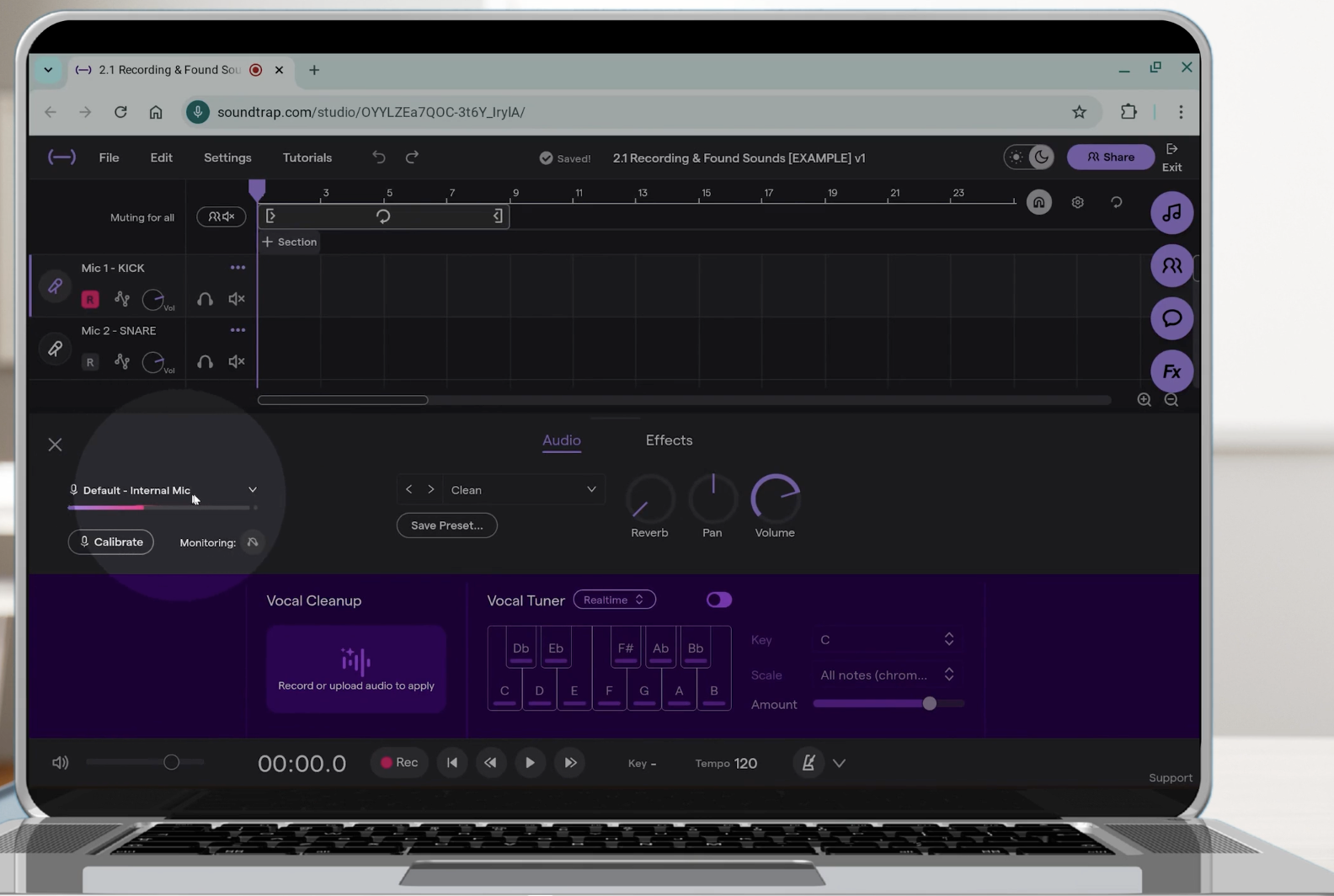The width and height of the screenshot is (1334, 896).
Task: Open the Tutorials menu
Action: (x=307, y=157)
